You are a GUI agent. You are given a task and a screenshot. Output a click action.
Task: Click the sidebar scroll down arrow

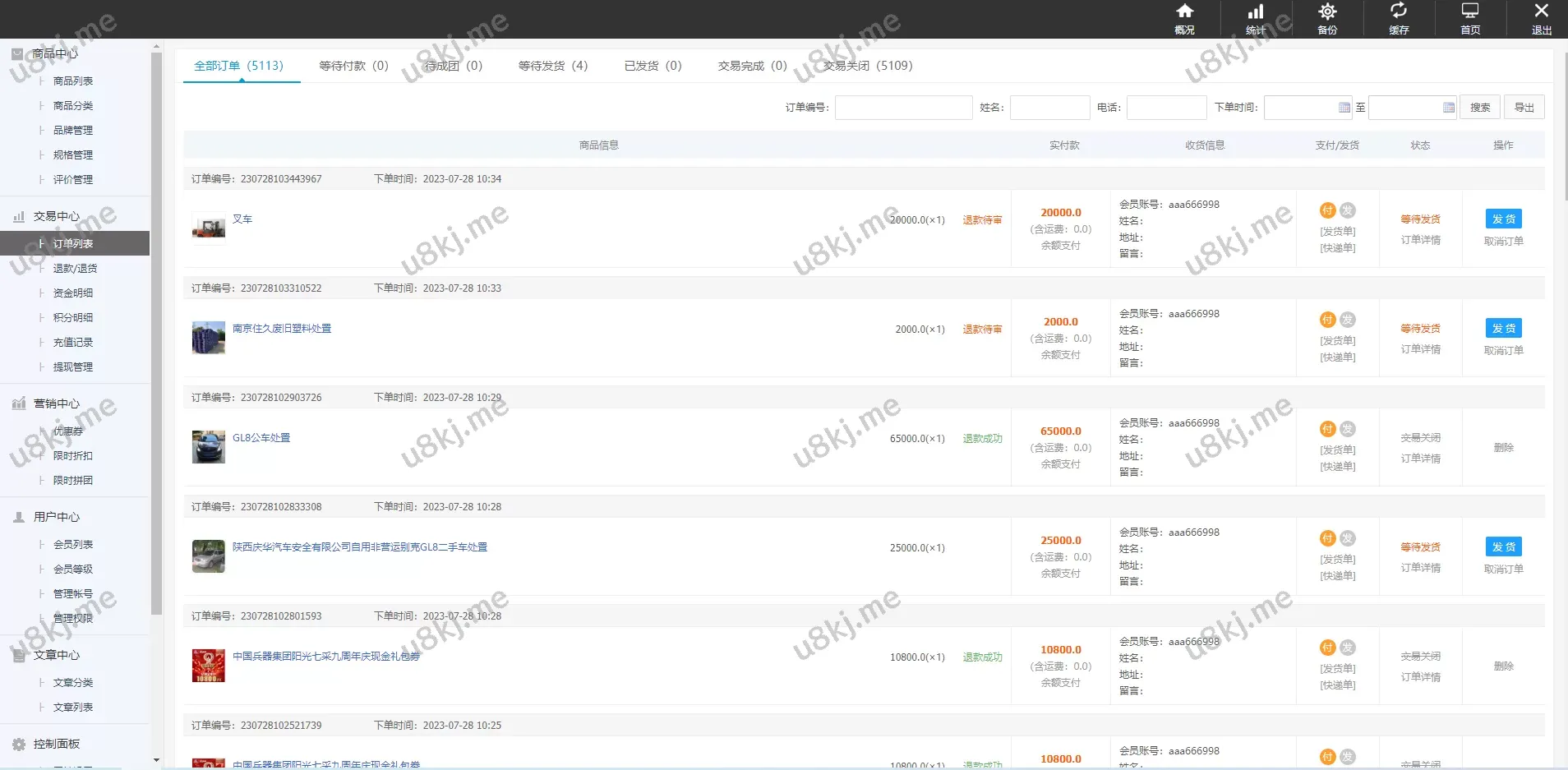tap(156, 760)
